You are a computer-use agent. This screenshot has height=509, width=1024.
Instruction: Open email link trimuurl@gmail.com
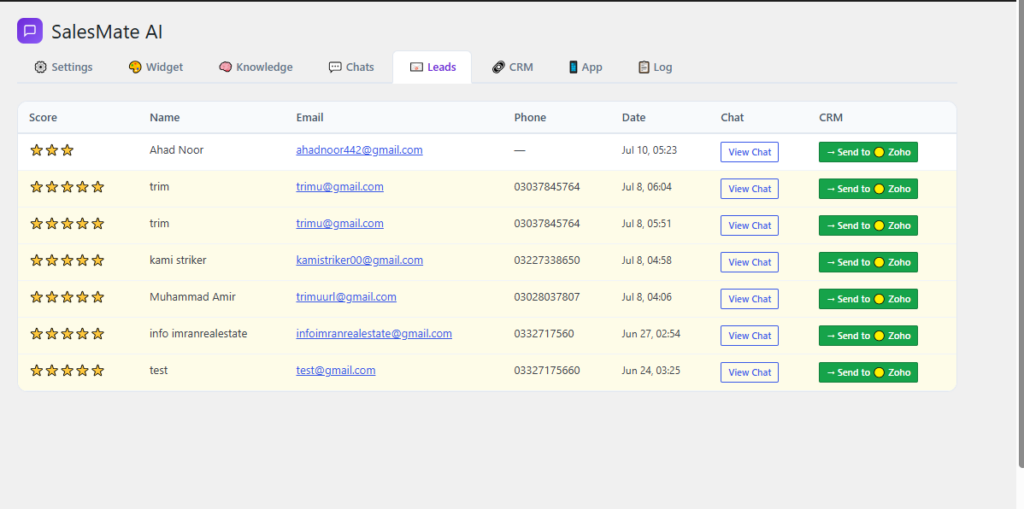[x=346, y=297]
